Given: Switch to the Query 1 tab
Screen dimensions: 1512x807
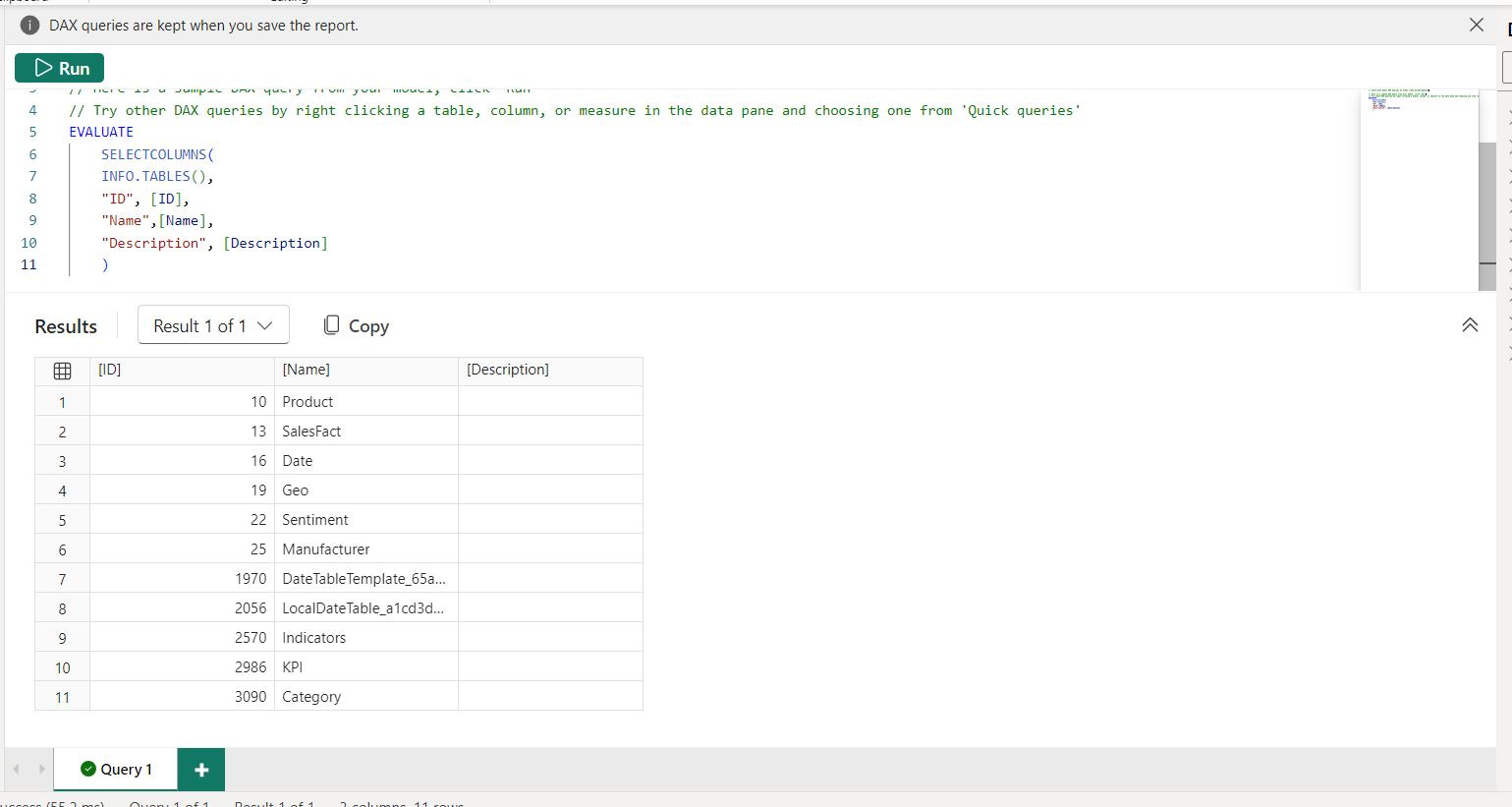Looking at the screenshot, I should click(116, 769).
